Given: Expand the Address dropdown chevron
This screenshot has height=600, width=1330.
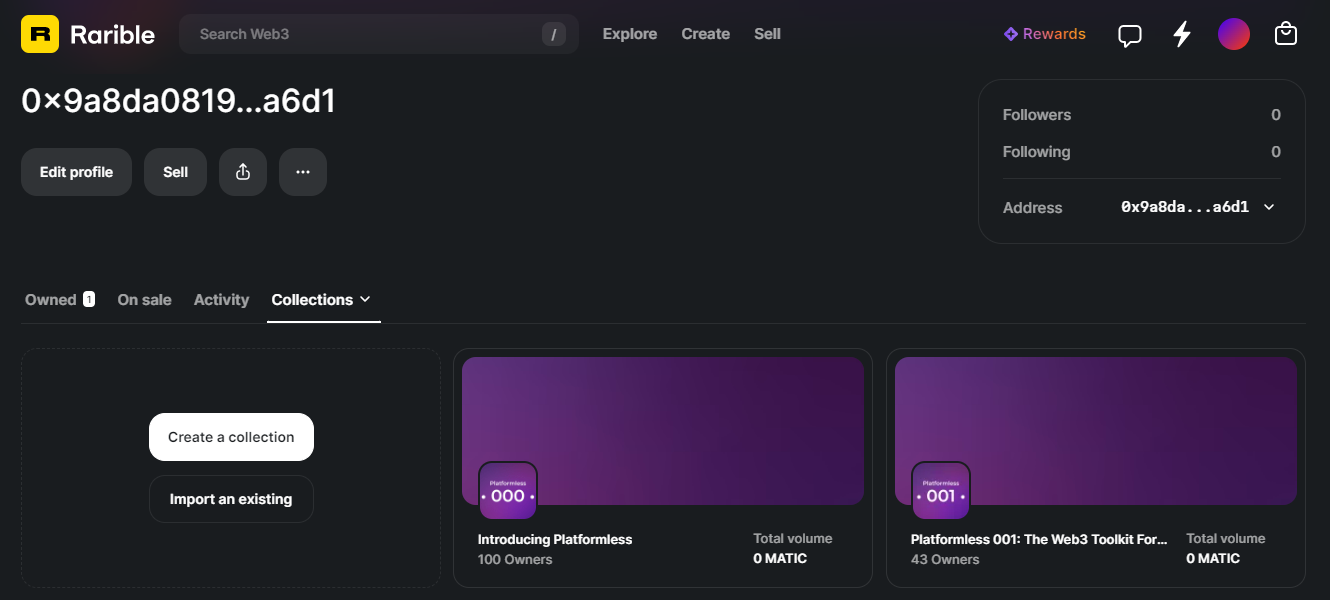Looking at the screenshot, I should (1269, 207).
